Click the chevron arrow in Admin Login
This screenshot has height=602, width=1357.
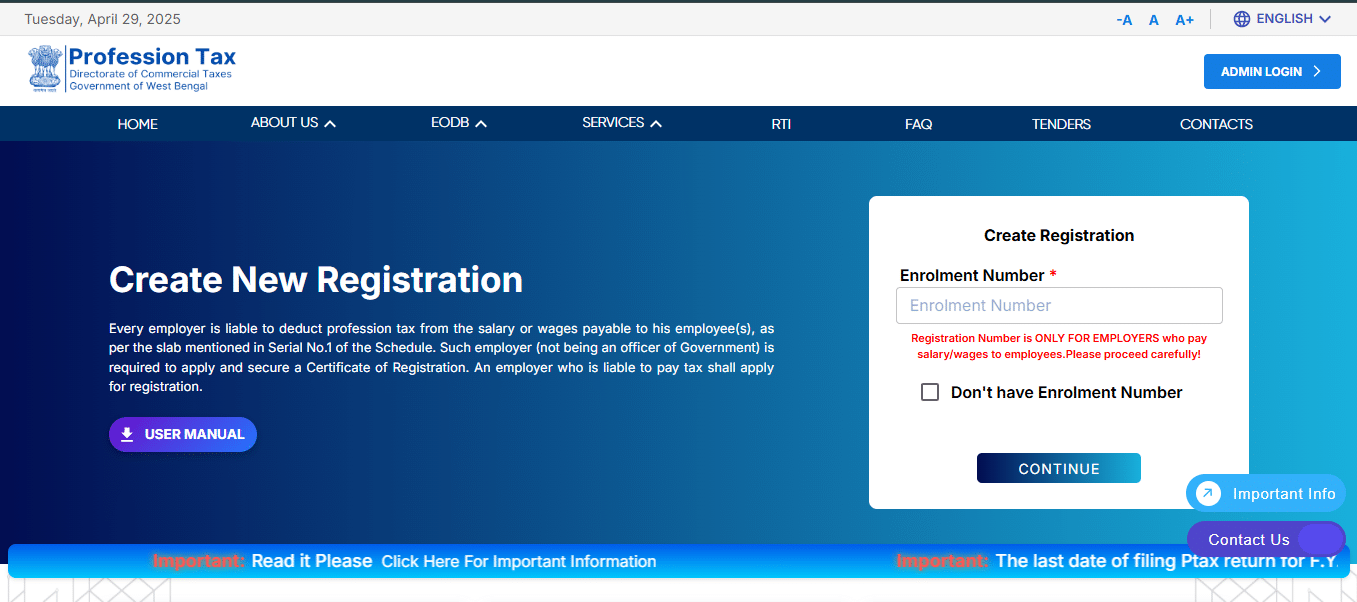coord(1317,71)
